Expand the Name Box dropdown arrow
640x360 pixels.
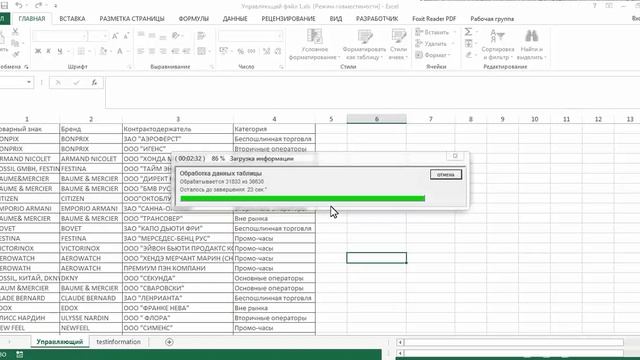tap(29, 82)
